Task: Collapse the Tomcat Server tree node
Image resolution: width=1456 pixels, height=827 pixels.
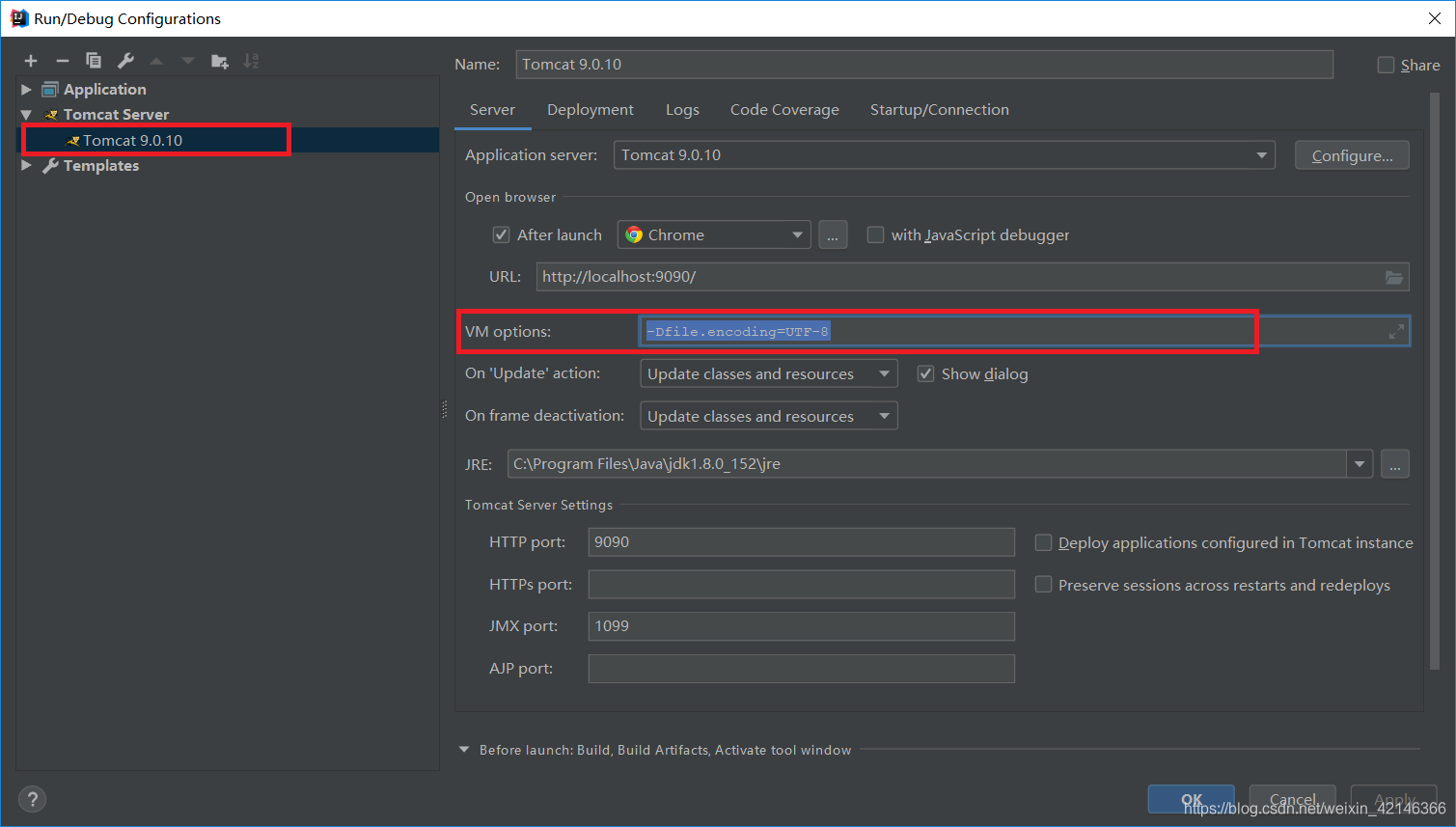Action: 26,115
